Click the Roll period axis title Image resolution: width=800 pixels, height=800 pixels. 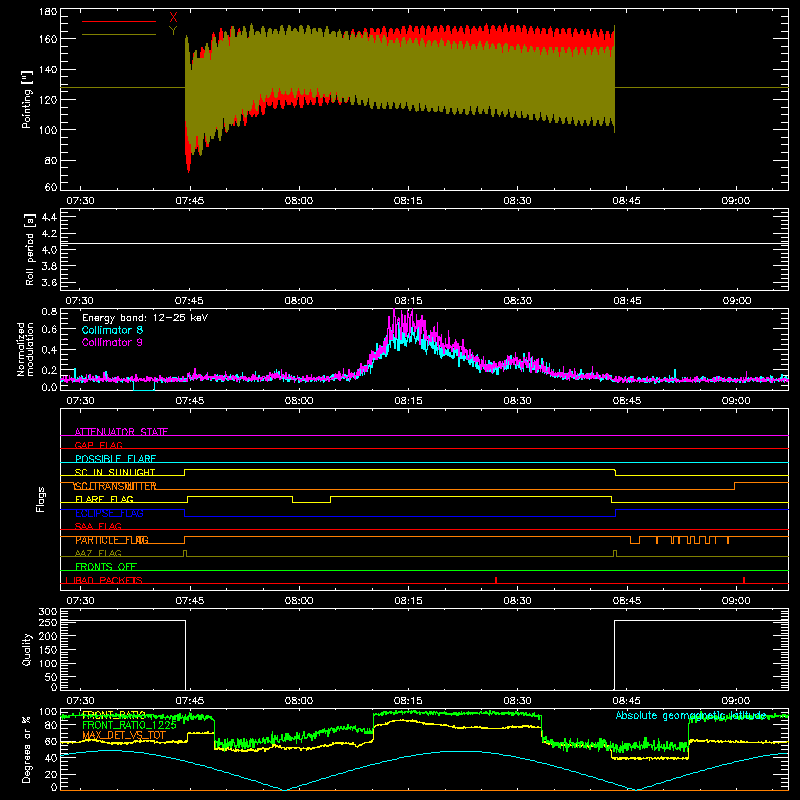click(30, 249)
